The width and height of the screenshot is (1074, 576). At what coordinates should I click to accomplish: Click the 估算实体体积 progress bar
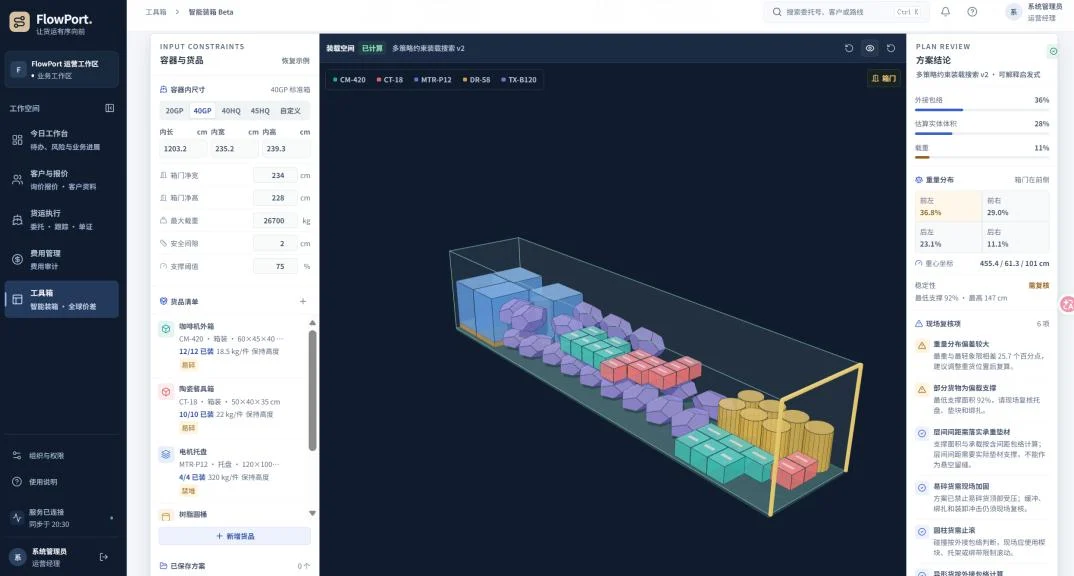(x=982, y=134)
